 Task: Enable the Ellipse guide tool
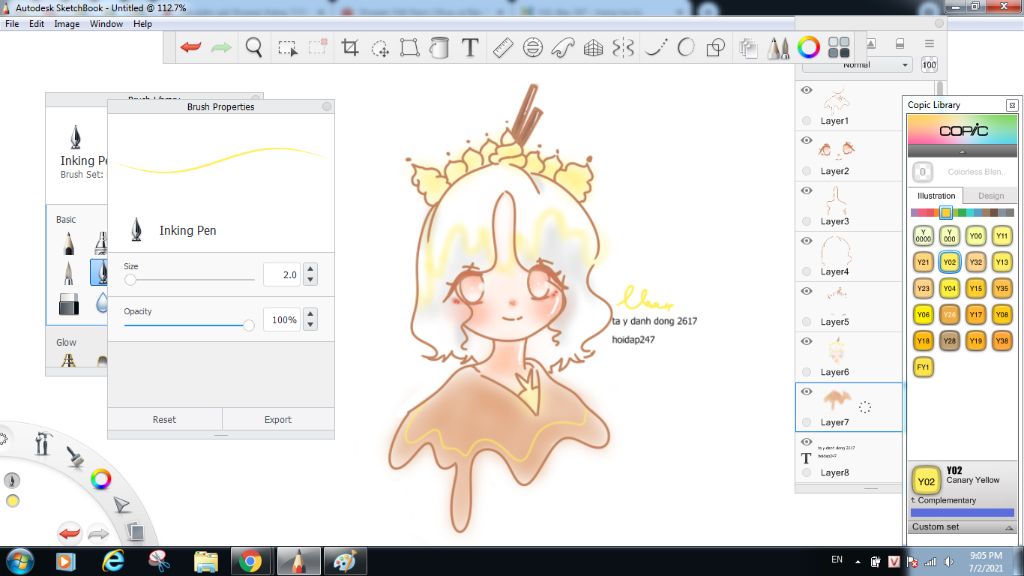[x=533, y=47]
